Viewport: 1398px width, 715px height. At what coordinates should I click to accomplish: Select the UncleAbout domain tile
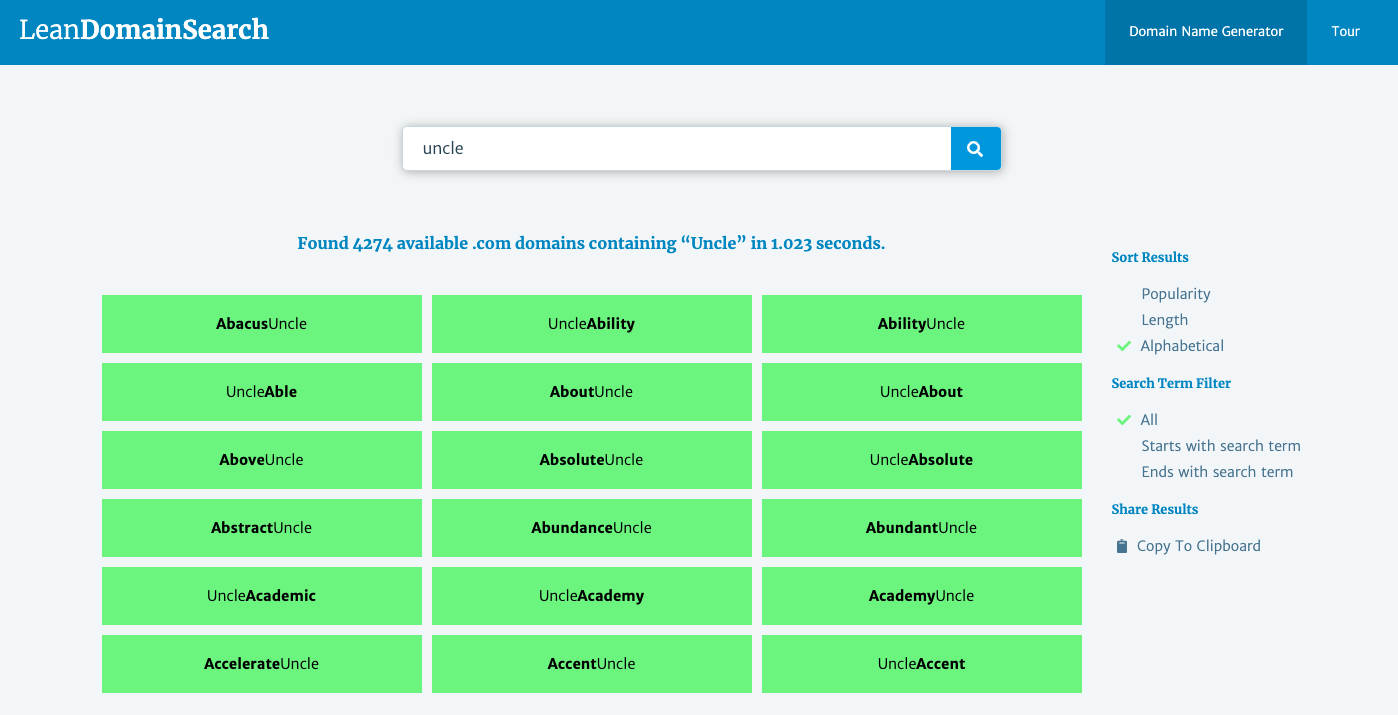click(922, 392)
